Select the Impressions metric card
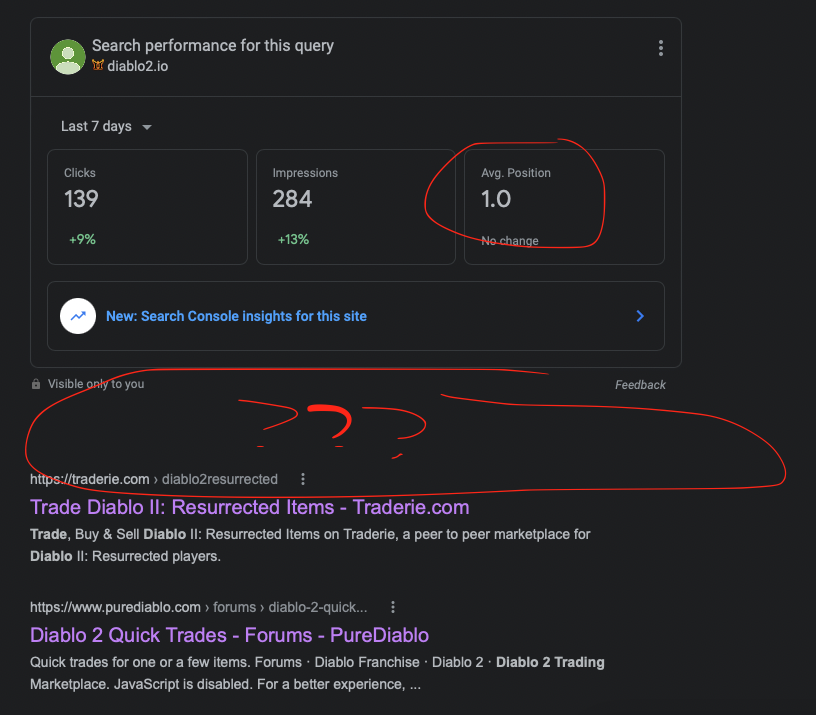This screenshot has width=816, height=715. coord(356,206)
